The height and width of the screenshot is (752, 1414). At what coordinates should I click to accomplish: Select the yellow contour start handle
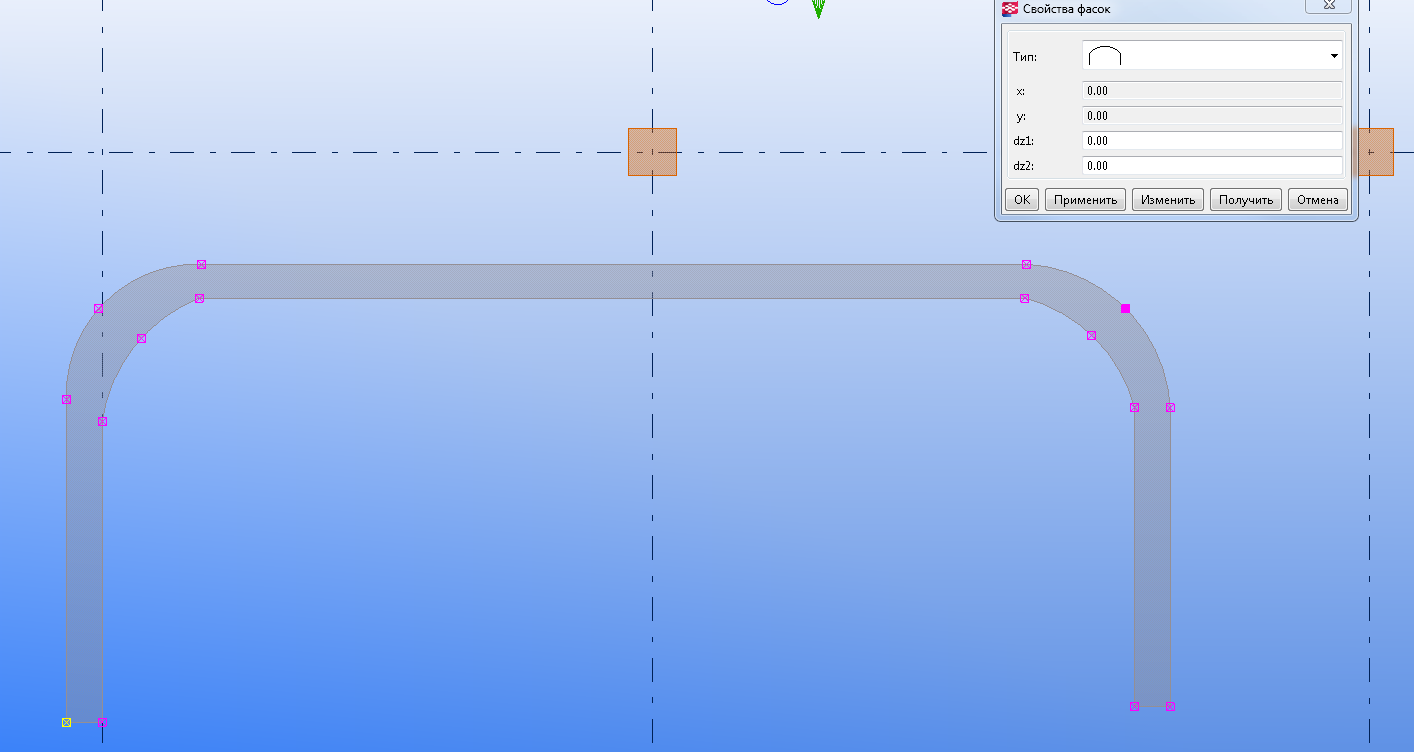pyautogui.click(x=67, y=722)
